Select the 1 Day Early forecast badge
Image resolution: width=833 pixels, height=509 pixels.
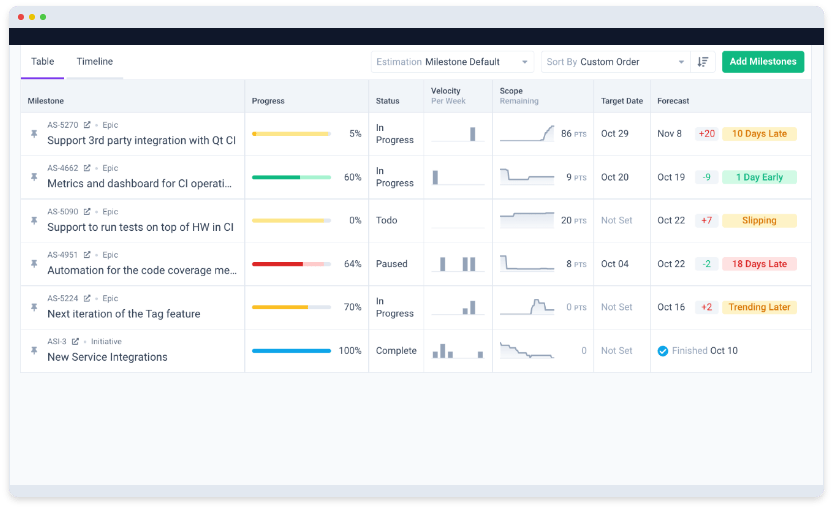(x=759, y=177)
